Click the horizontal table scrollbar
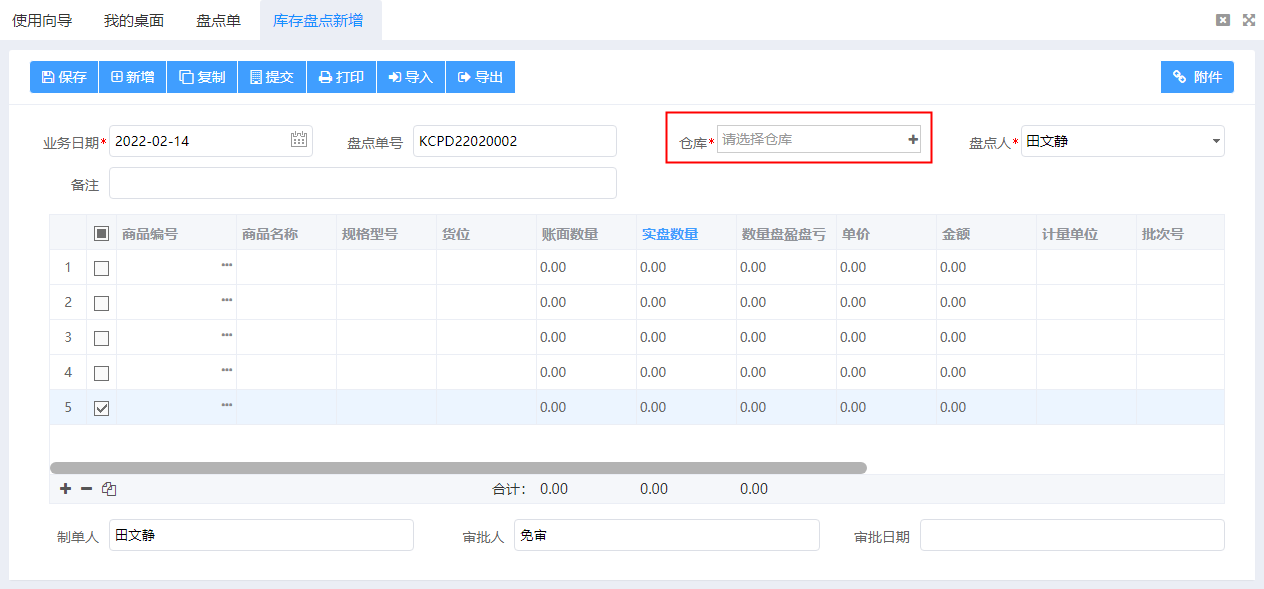This screenshot has height=589, width=1264. (458, 468)
